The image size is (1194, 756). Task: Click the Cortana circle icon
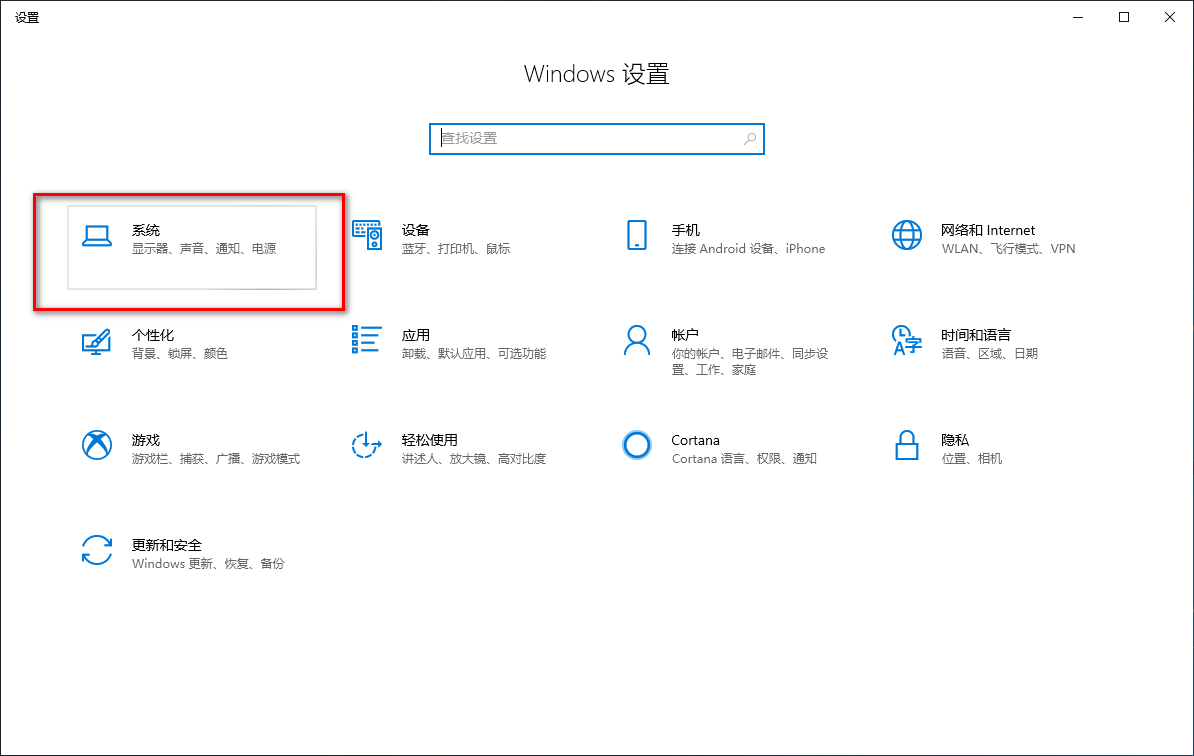[637, 445]
